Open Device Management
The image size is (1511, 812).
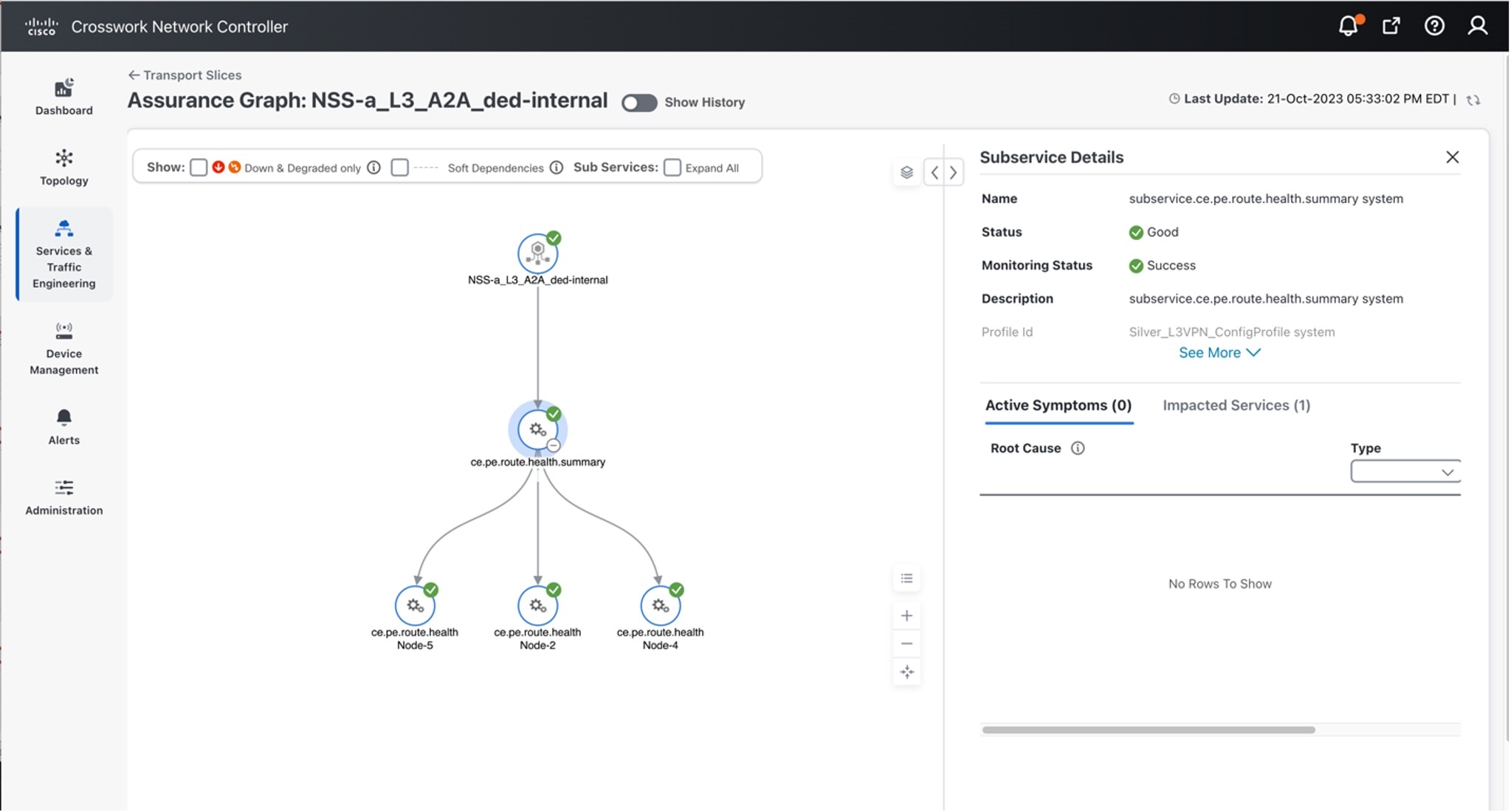(63, 347)
